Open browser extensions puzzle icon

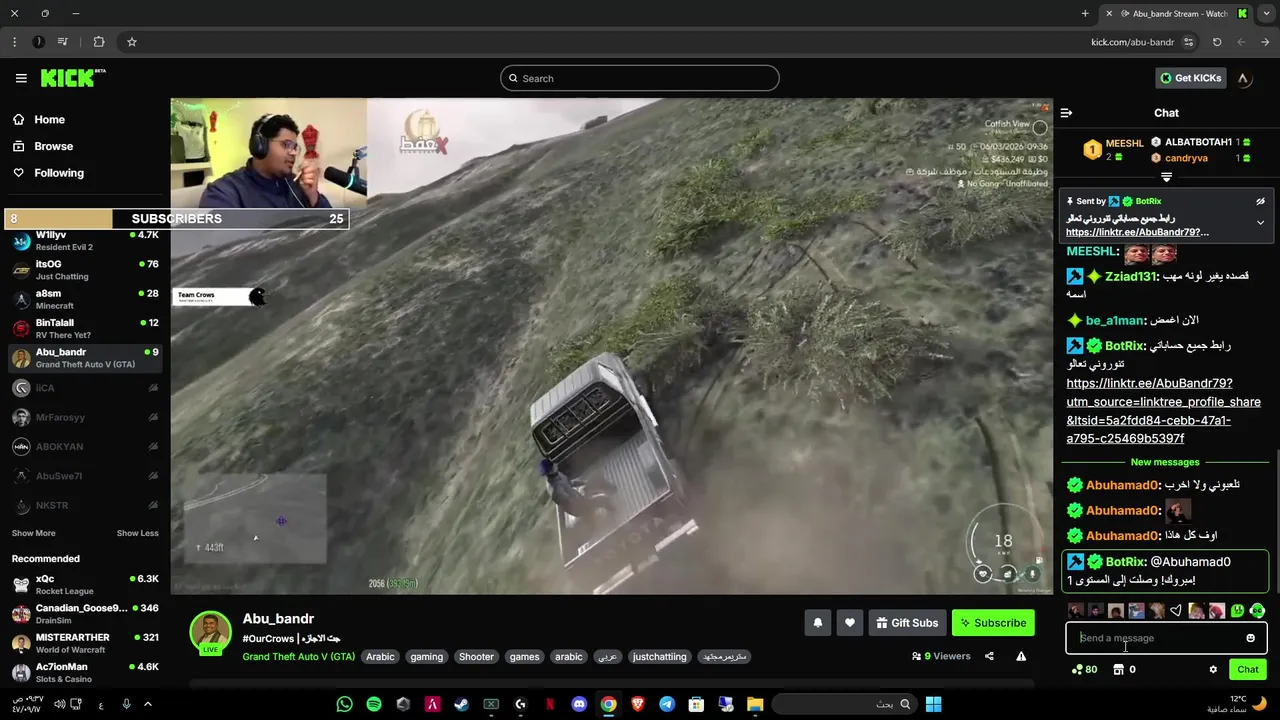click(x=98, y=42)
